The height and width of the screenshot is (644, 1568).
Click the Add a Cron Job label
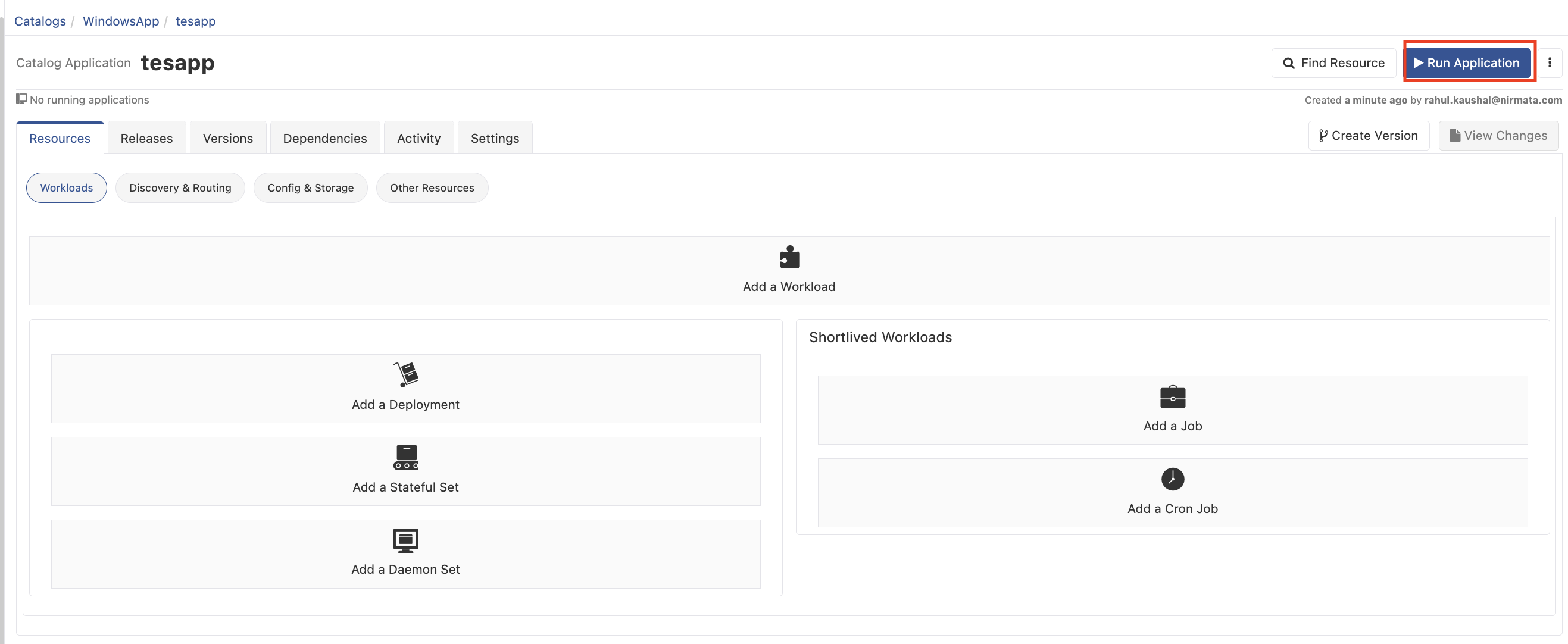[x=1172, y=508]
